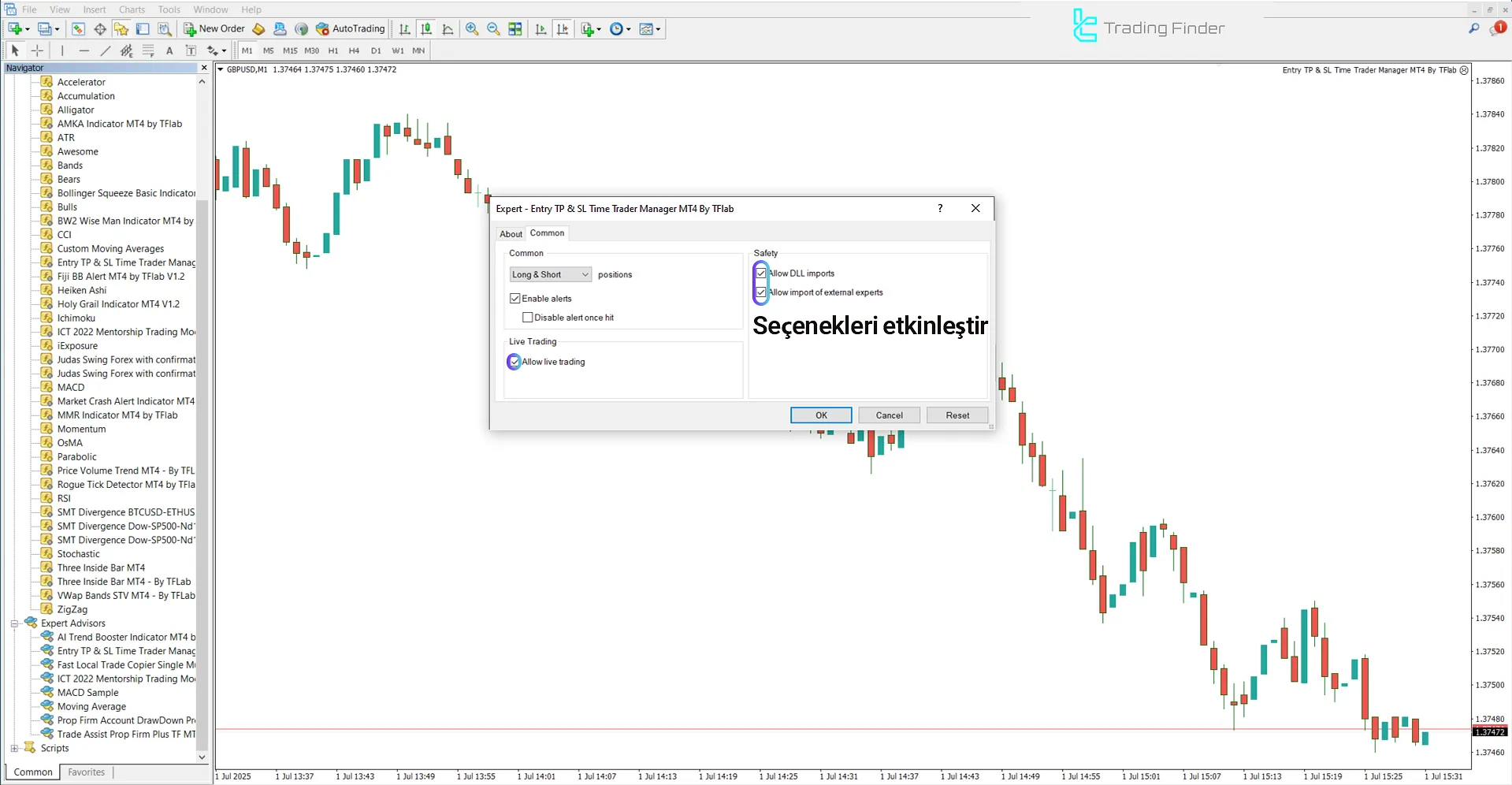Switch to the About tab
Viewport: 1512px width, 785px height.
click(511, 233)
